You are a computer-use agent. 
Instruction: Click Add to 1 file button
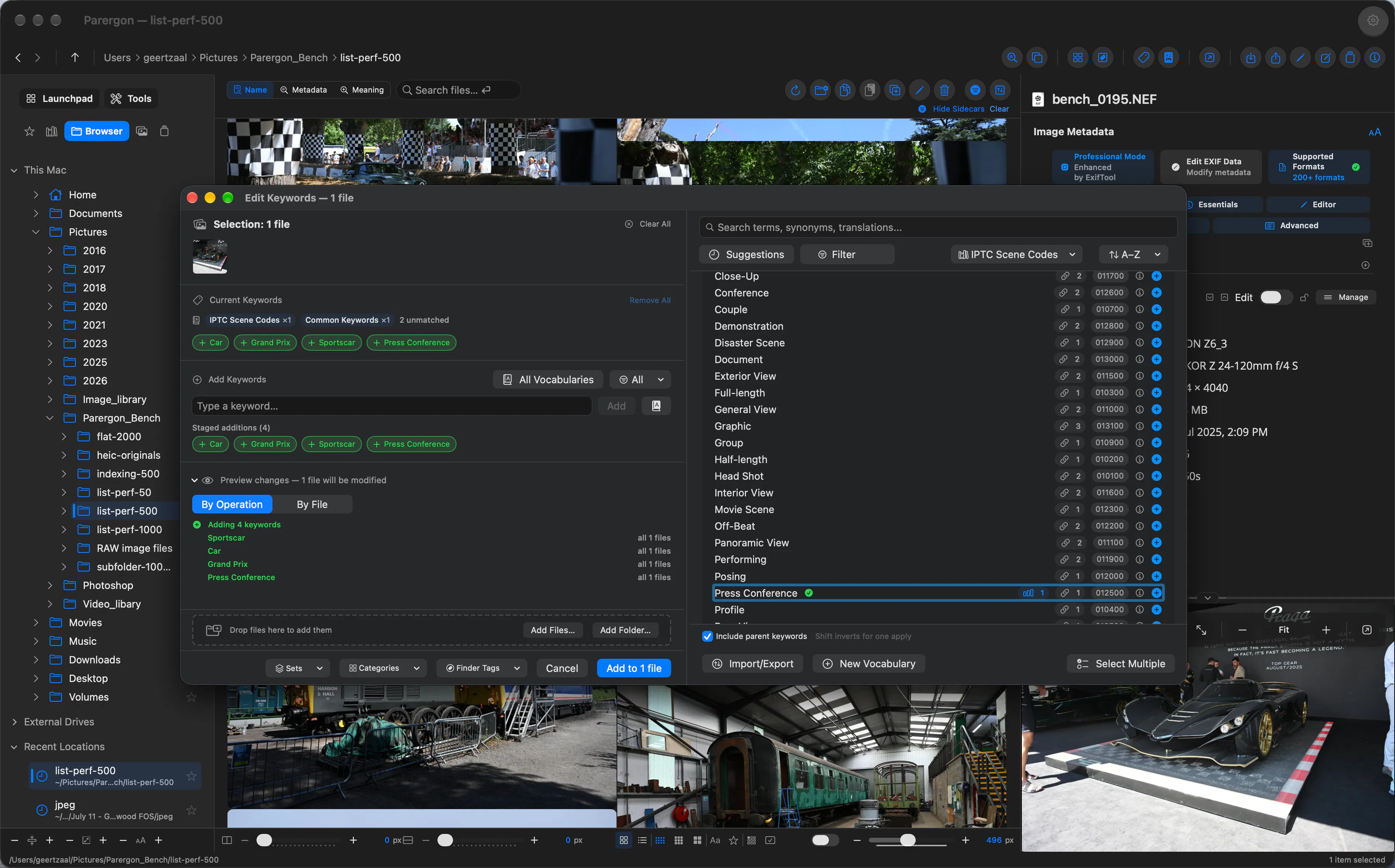tap(634, 668)
